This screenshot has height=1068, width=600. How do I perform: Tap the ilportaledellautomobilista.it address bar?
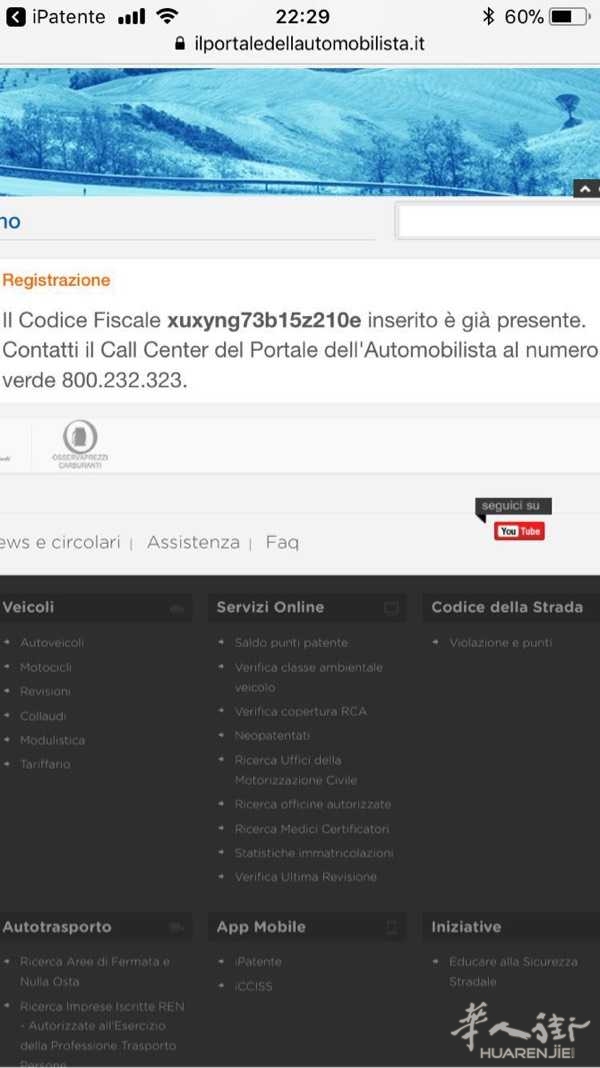[300, 43]
